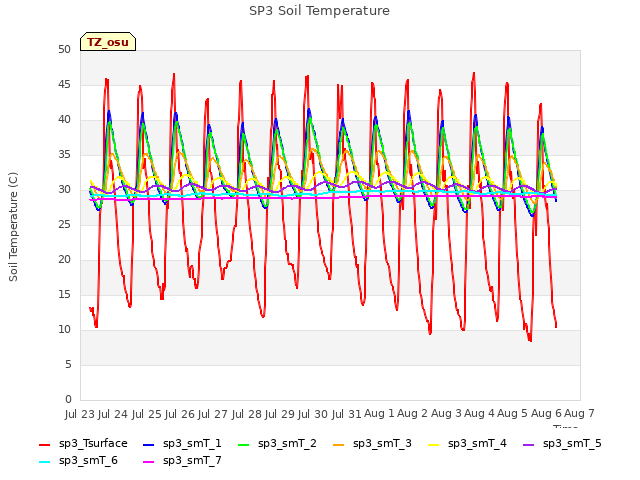
Task: Toggle sp3_smT_4 series in the legend
Action: [x=467, y=443]
